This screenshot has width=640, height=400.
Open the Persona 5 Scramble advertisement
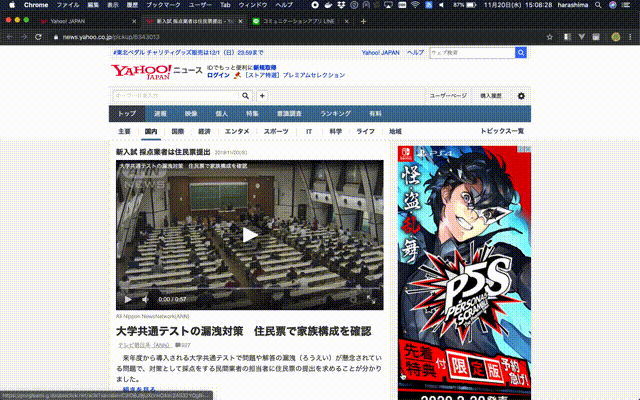pos(464,273)
